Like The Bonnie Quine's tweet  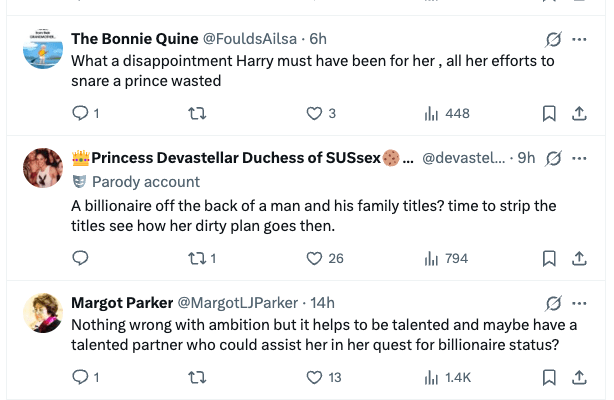tap(314, 114)
